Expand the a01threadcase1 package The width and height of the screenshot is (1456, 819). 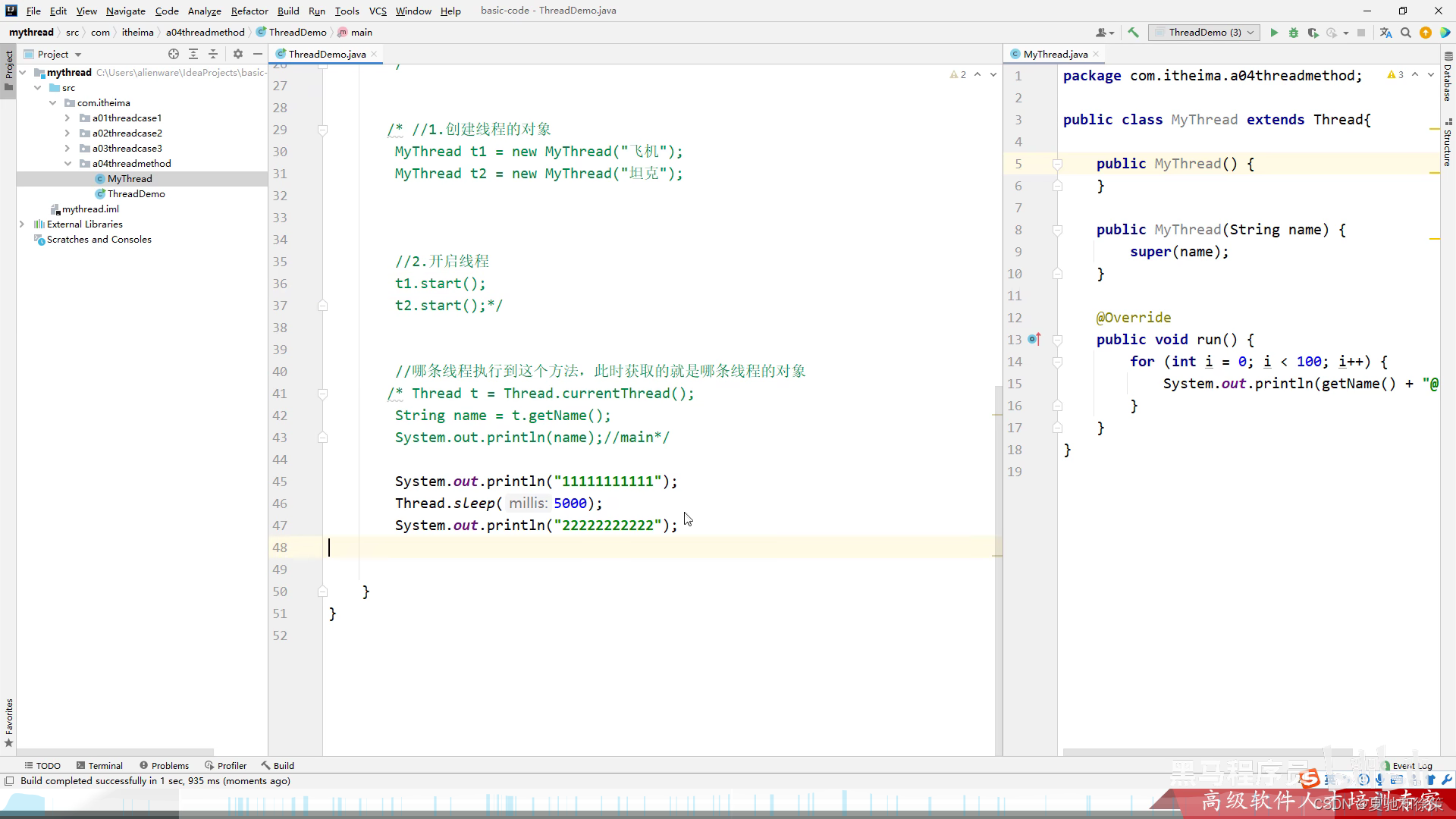[x=67, y=118]
